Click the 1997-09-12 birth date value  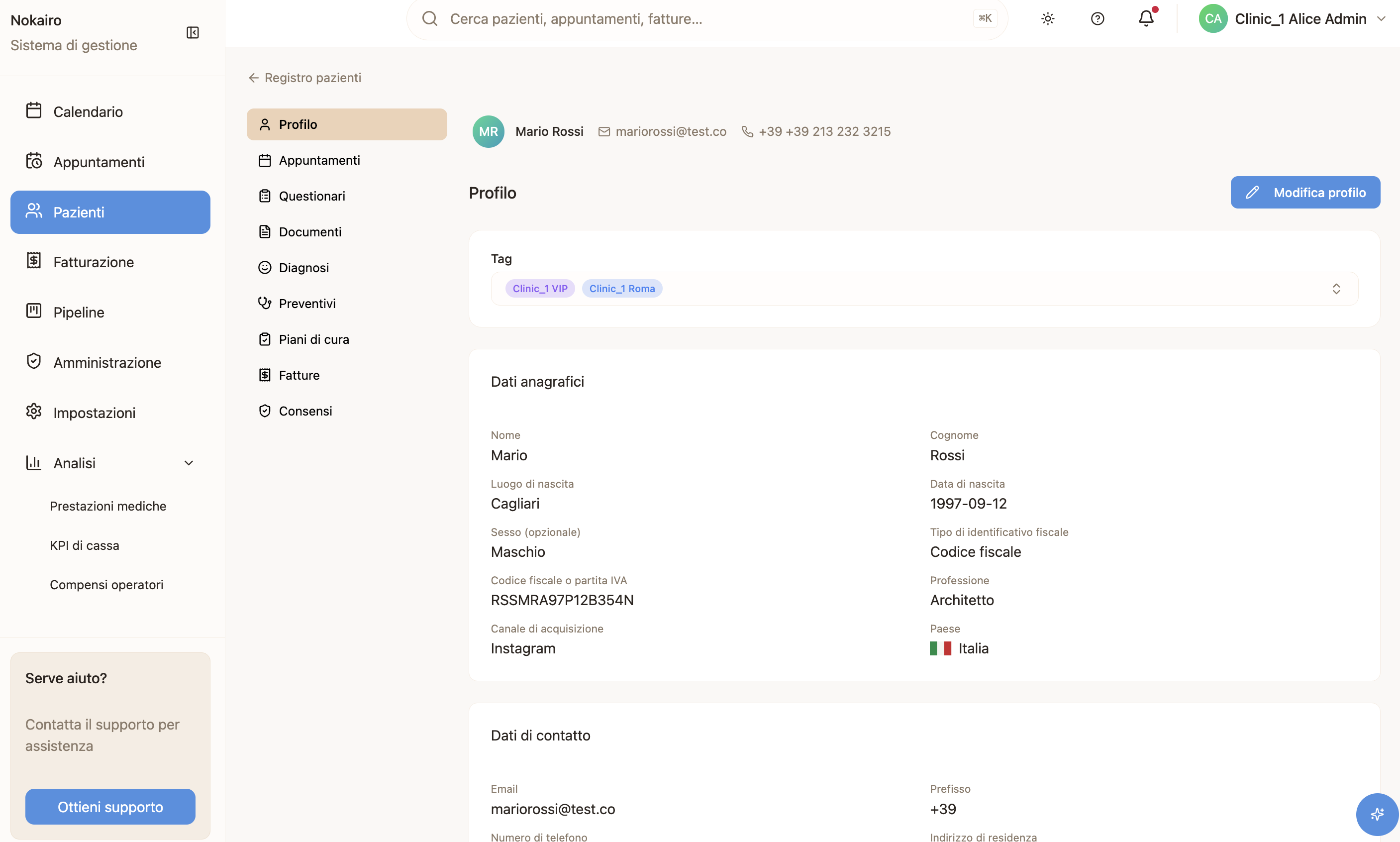[x=968, y=504]
